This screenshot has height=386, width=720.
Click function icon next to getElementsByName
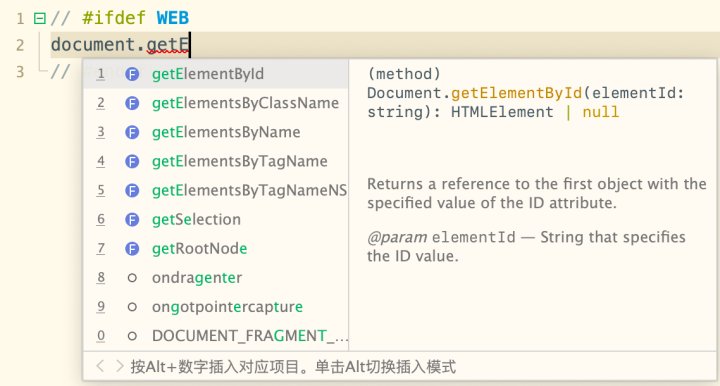132,132
